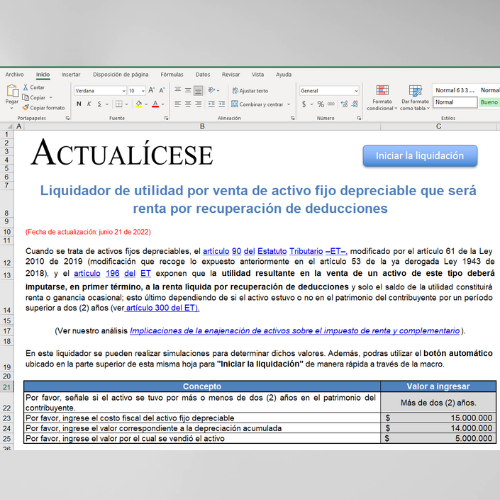Increase decimal places
Viewport: 500px width, 500px height.
click(x=344, y=104)
